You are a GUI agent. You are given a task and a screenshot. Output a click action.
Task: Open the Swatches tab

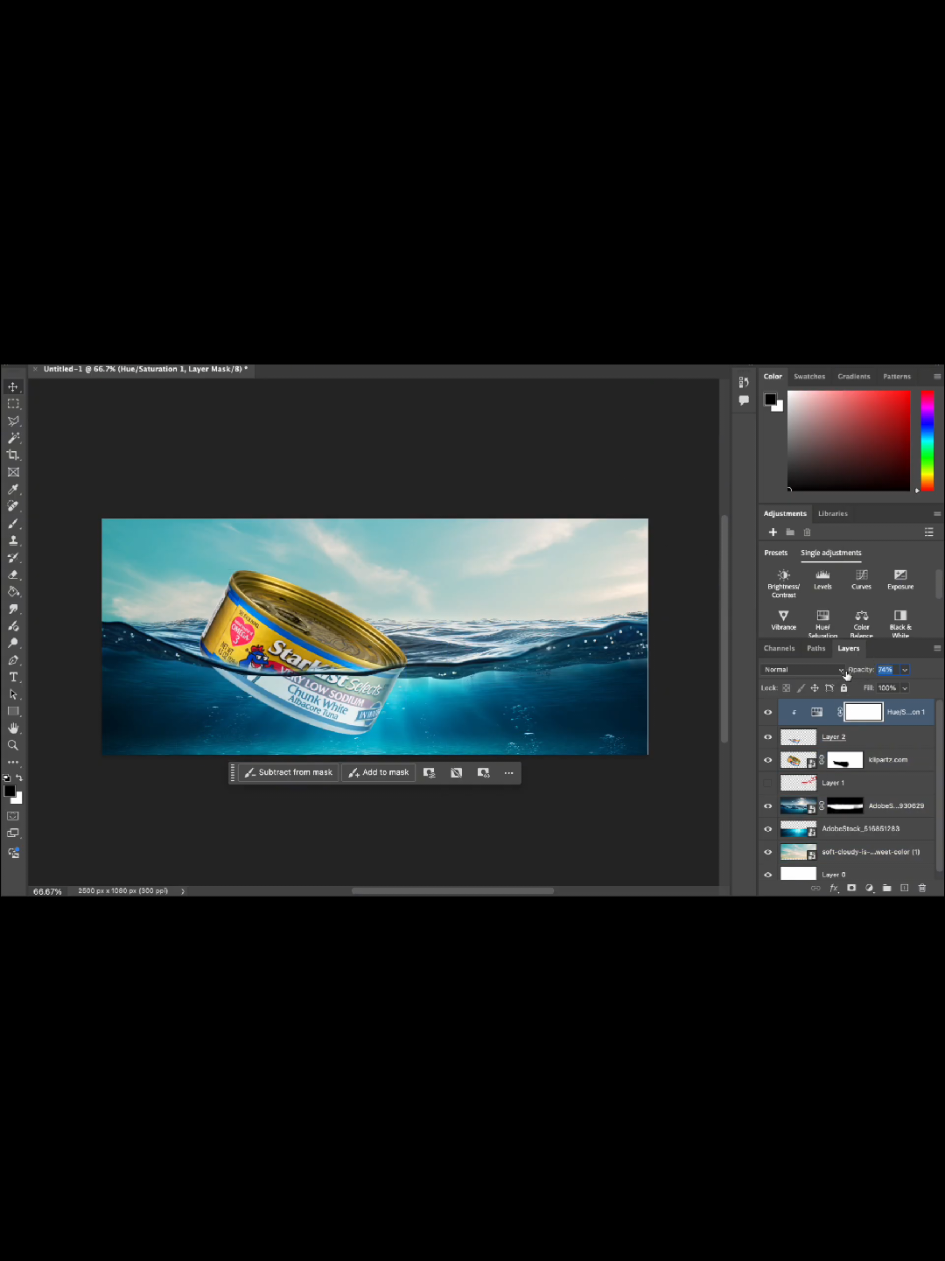(809, 376)
